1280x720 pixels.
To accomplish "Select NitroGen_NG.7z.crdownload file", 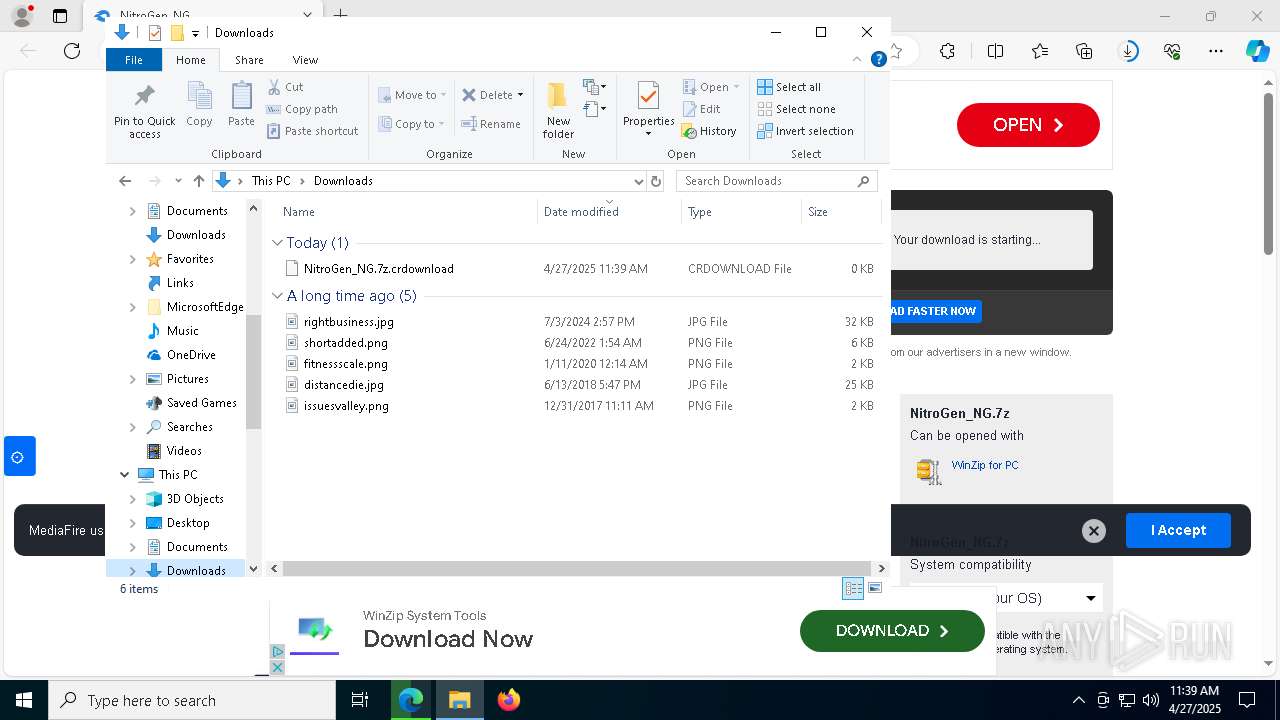I will click(379, 269).
